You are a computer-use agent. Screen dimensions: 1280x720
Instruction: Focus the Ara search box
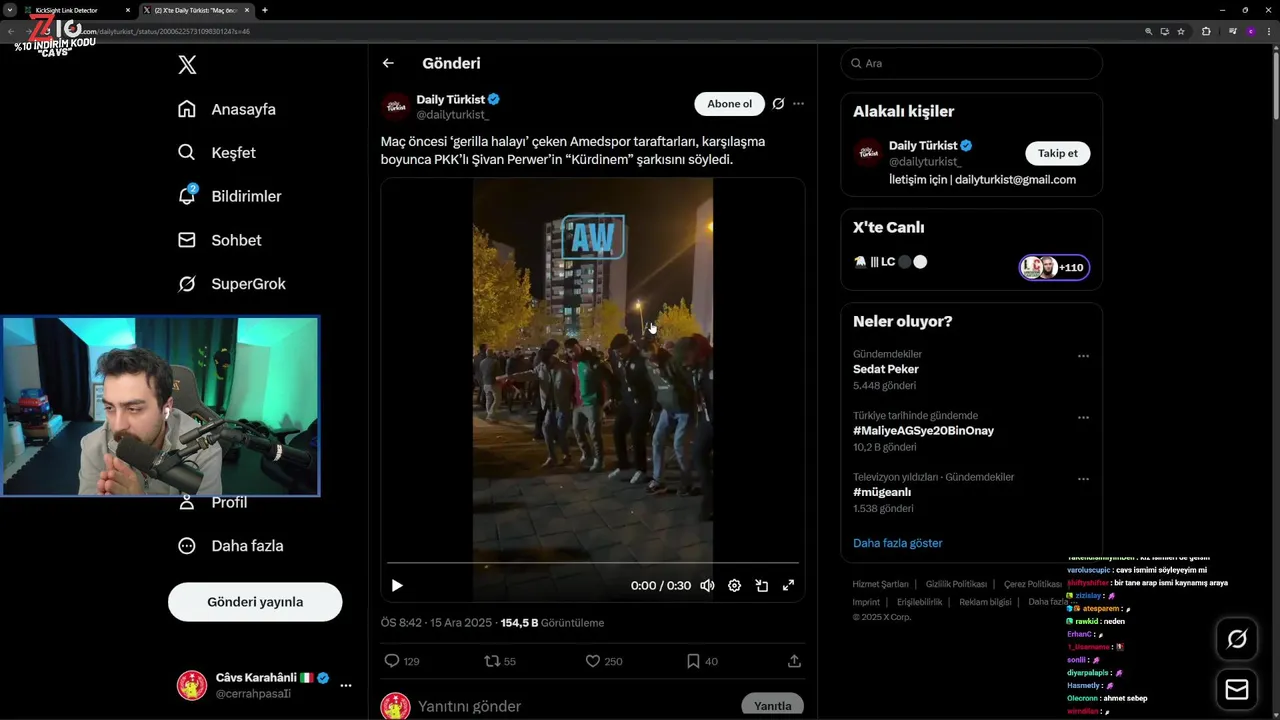pyautogui.click(x=971, y=63)
